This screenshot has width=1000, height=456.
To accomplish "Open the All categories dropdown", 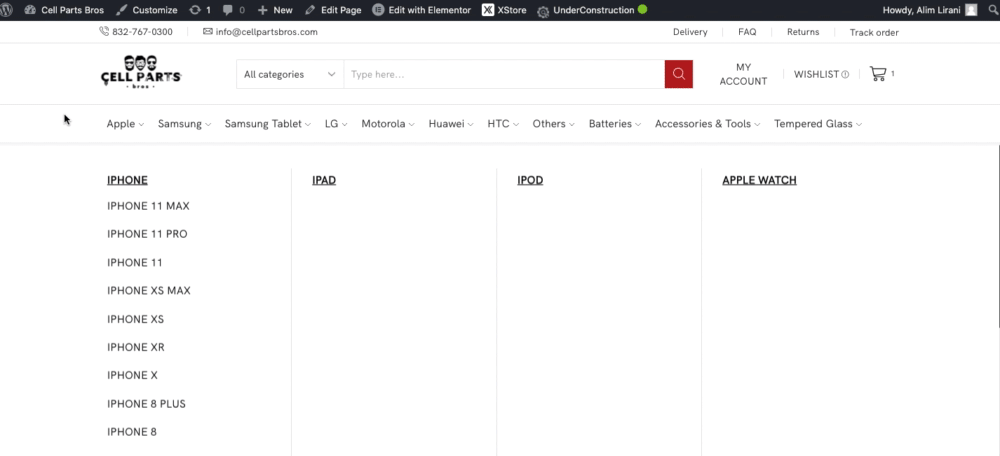I will point(290,74).
